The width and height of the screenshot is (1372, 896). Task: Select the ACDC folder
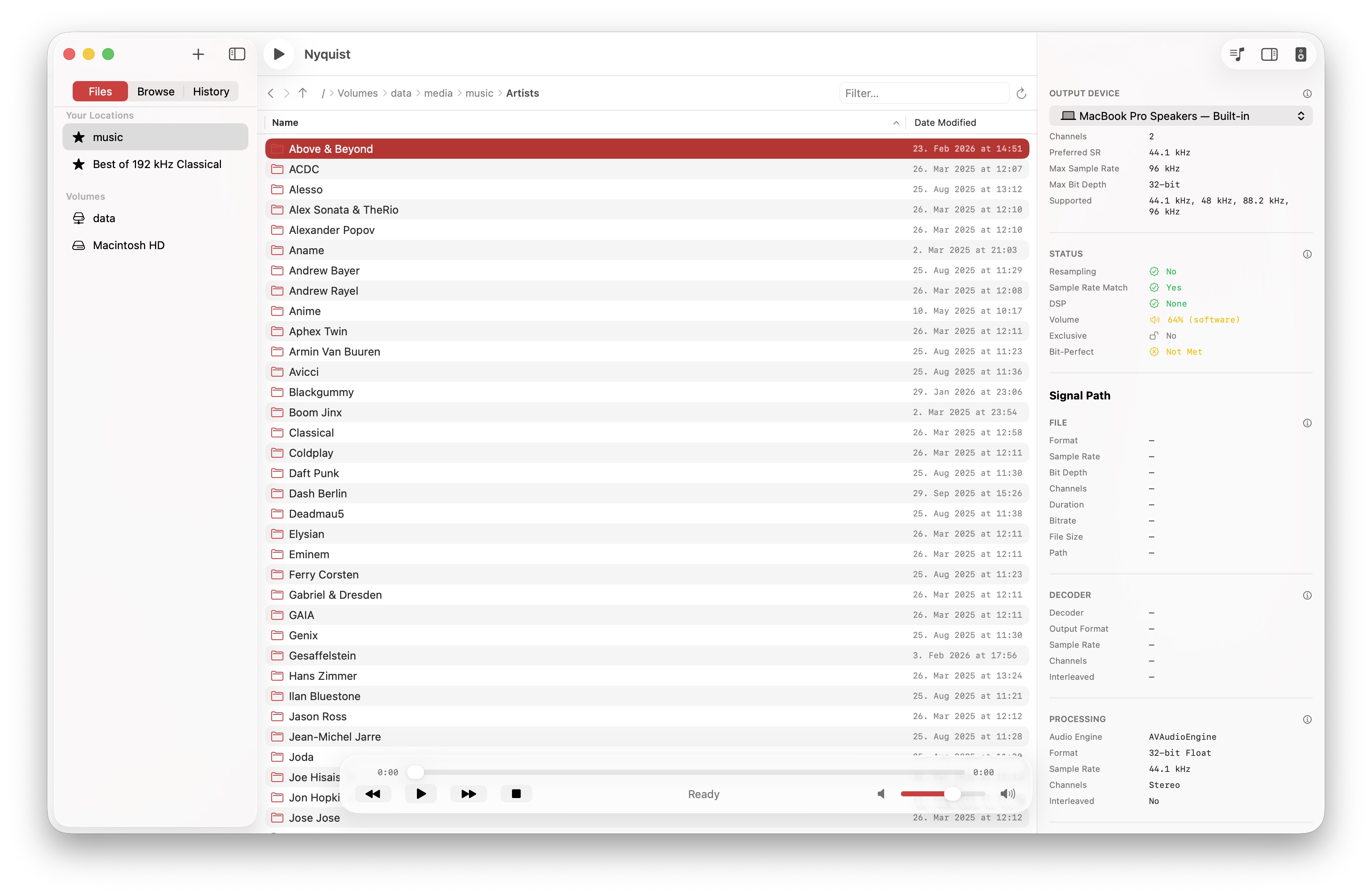click(647, 169)
